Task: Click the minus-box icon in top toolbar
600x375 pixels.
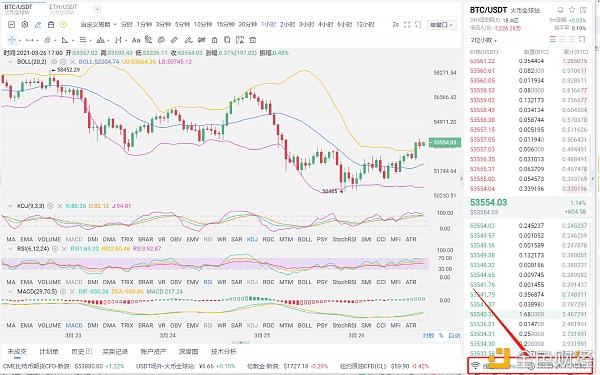Action: click(x=11, y=25)
